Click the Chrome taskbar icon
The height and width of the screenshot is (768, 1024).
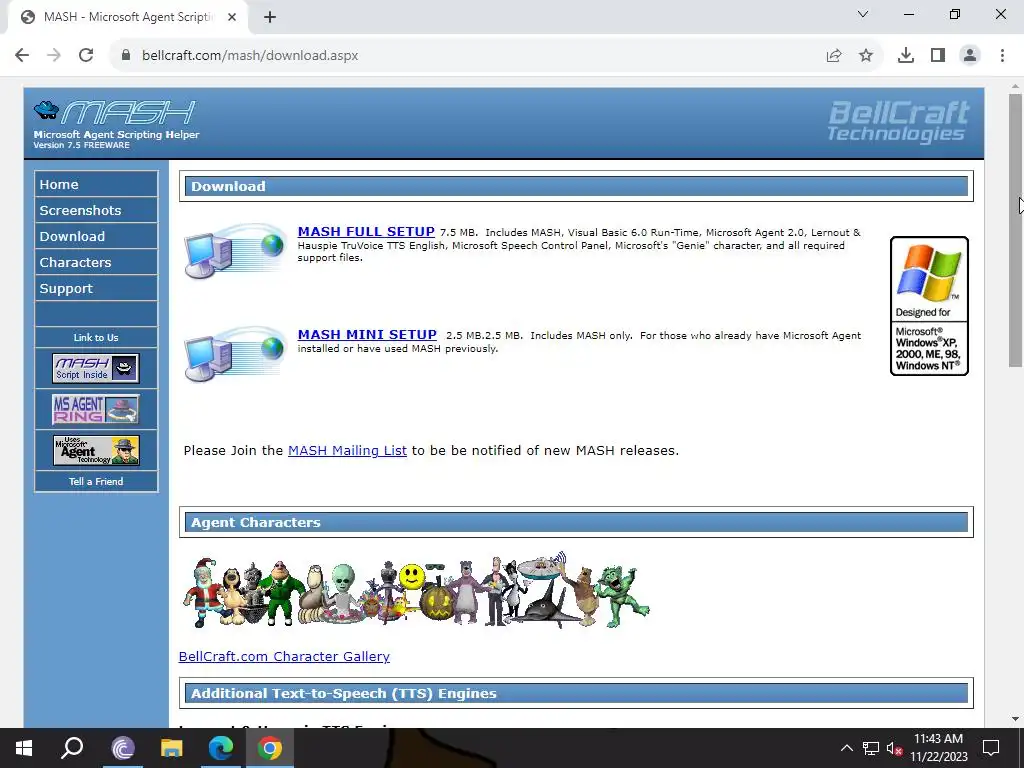pos(270,748)
